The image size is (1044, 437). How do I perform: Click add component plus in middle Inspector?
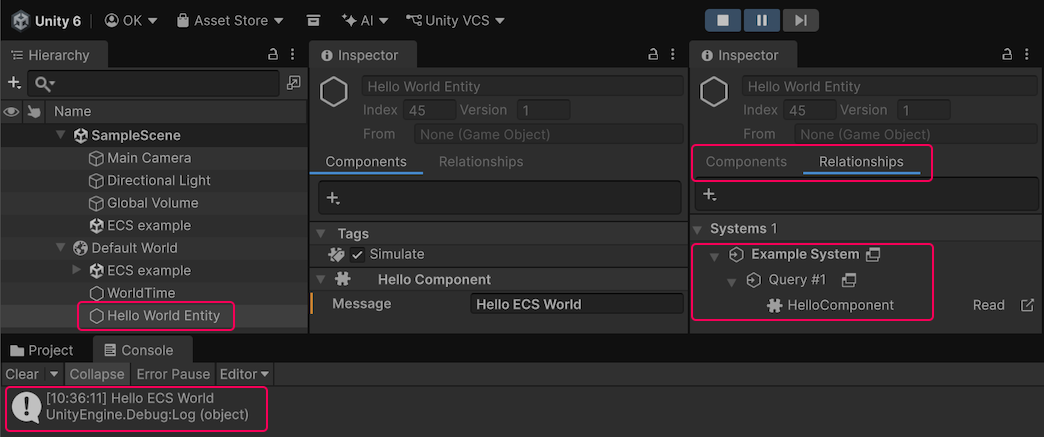click(333, 197)
